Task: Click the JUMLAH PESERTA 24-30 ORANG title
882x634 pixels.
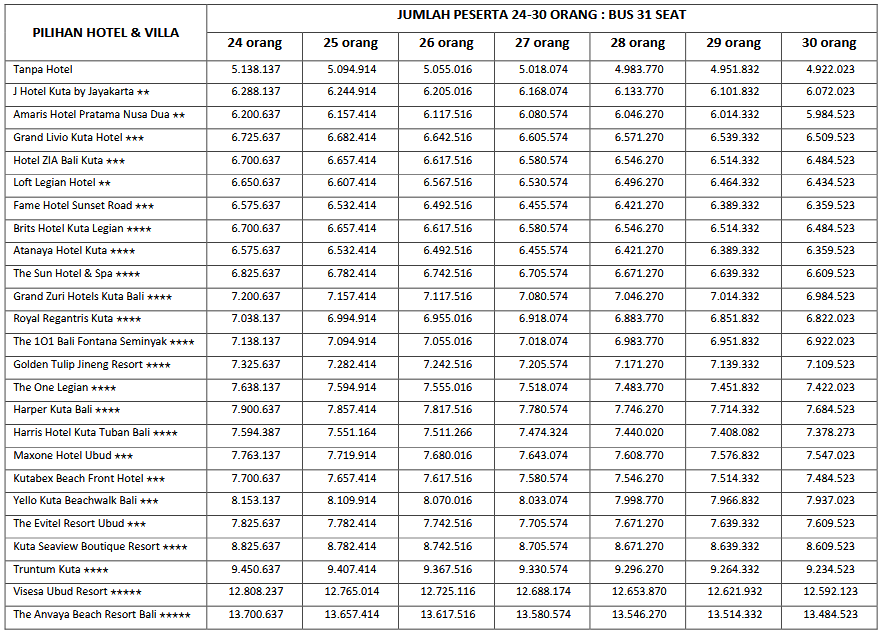Action: pyautogui.click(x=541, y=15)
